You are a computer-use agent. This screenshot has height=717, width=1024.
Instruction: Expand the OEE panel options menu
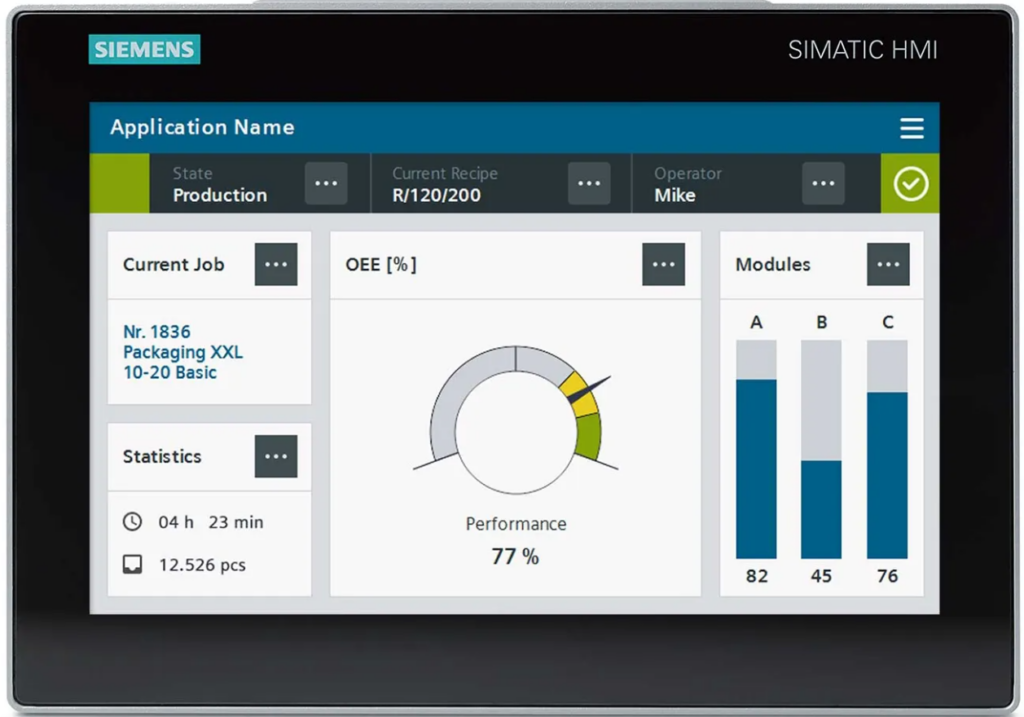click(x=663, y=264)
